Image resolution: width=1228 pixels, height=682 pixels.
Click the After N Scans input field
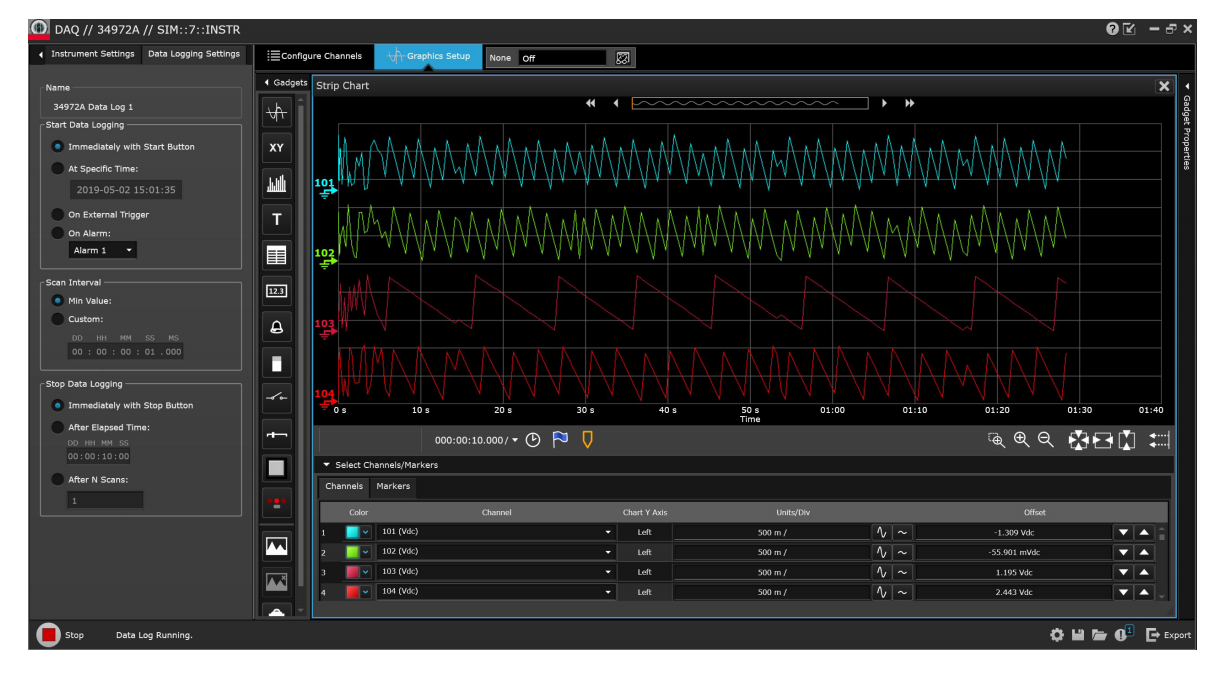click(105, 500)
